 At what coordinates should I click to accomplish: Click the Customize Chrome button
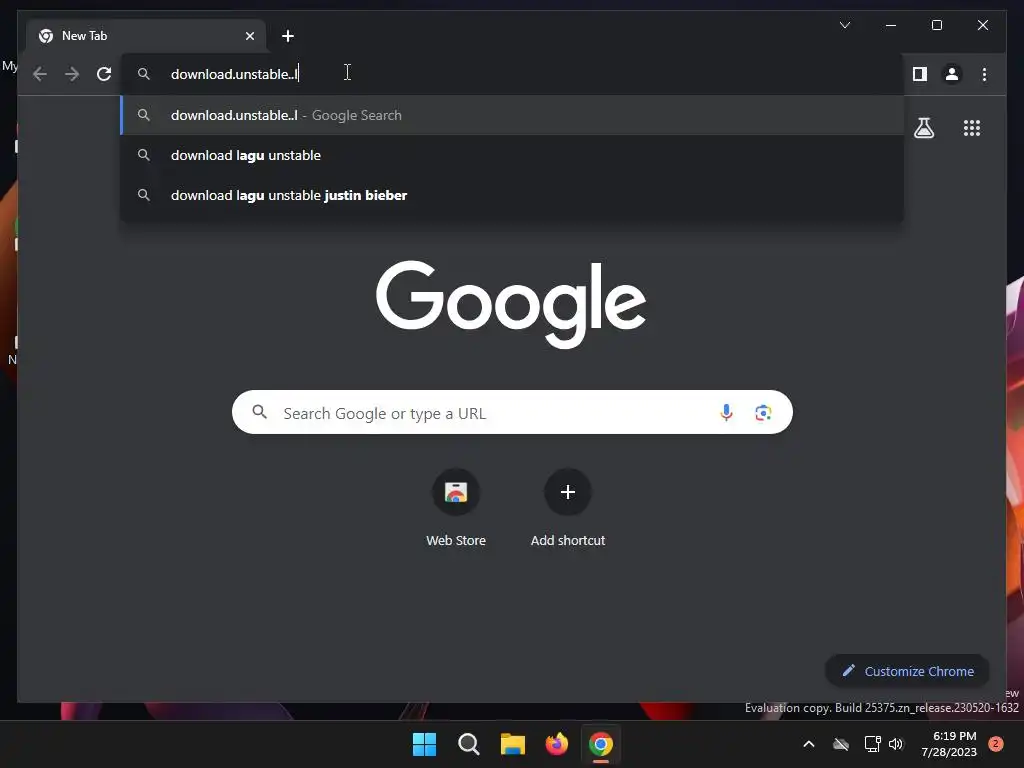907,671
